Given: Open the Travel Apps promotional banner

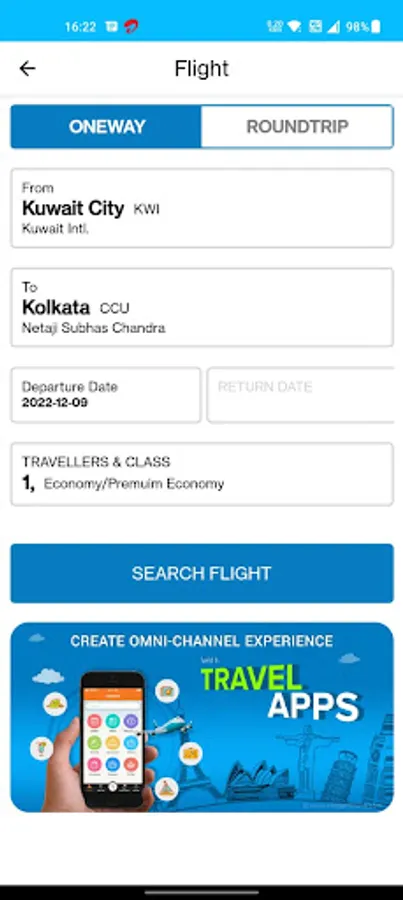Looking at the screenshot, I should [x=202, y=717].
